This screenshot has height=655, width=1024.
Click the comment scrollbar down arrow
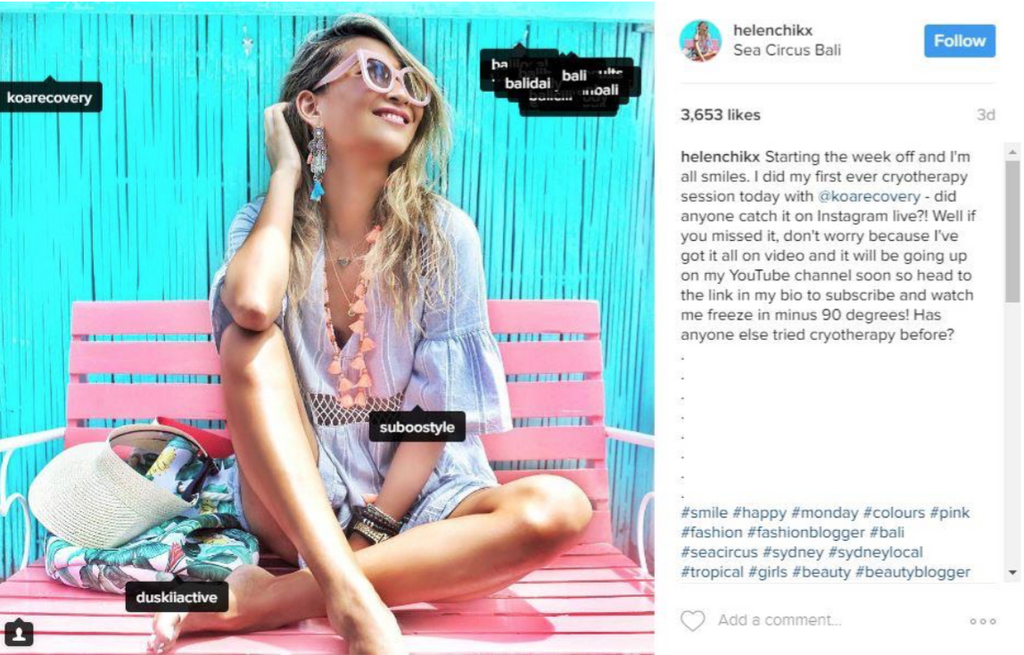coord(1012,573)
